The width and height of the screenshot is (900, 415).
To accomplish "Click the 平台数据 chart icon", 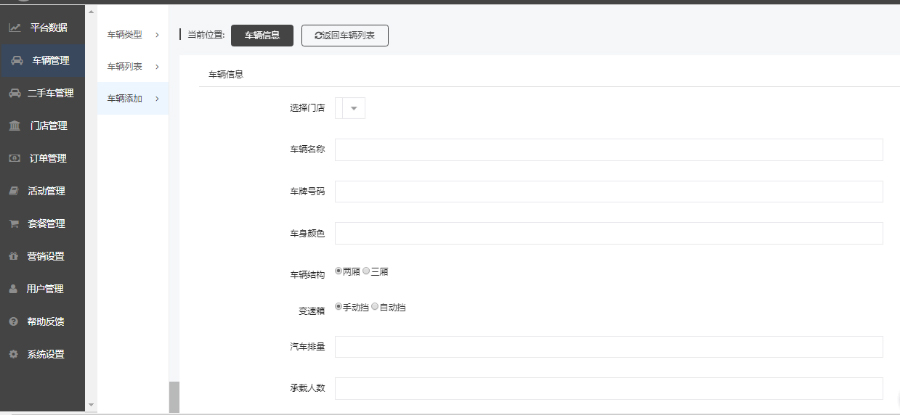I will pyautogui.click(x=15, y=27).
